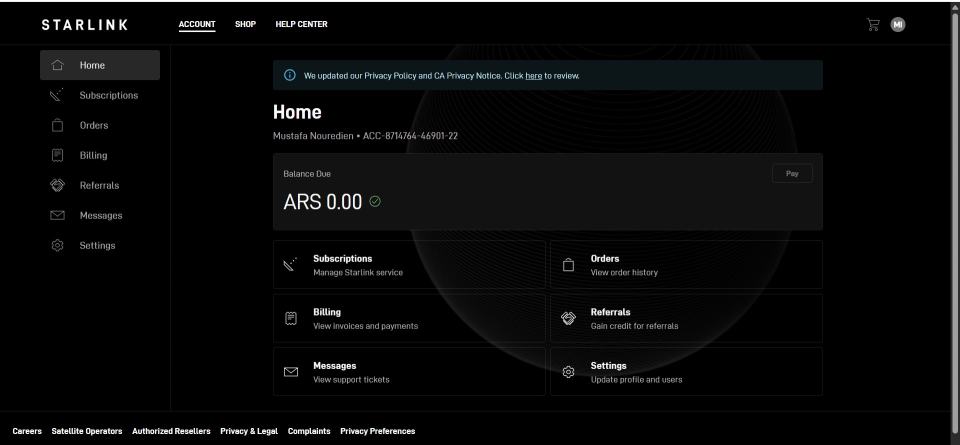Click the ARS 0.00 balance amount
The image size is (960, 445).
coord(323,201)
